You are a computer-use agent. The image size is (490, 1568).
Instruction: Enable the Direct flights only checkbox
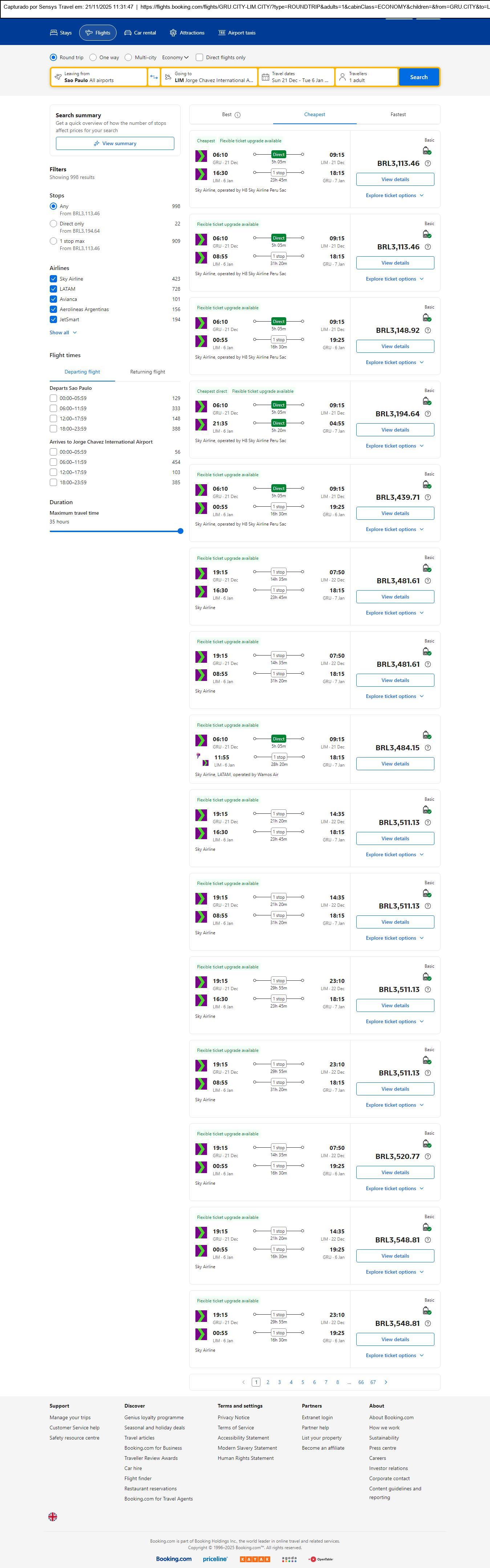pos(199,58)
